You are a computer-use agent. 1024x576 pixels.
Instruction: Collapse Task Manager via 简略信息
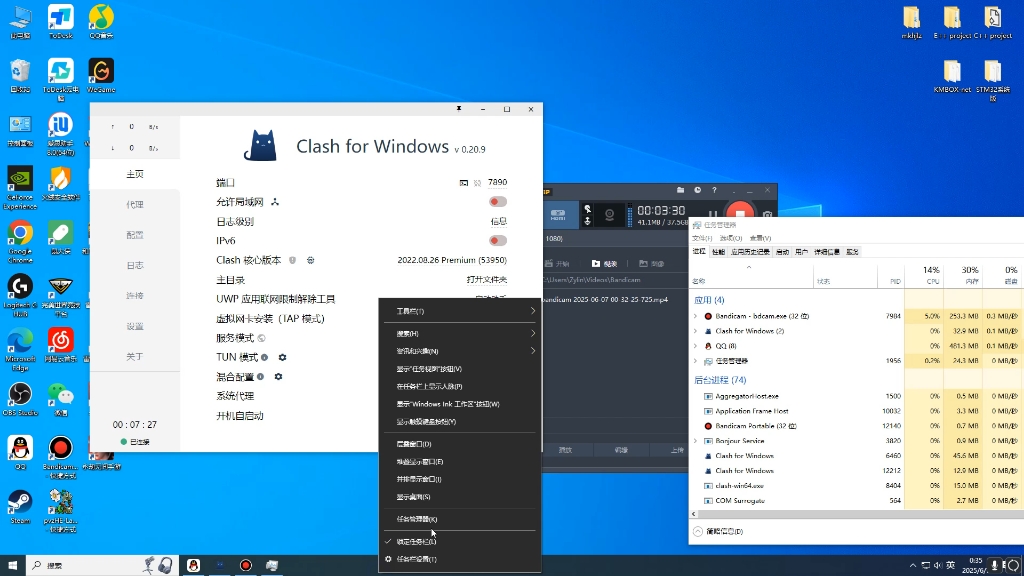point(718,532)
